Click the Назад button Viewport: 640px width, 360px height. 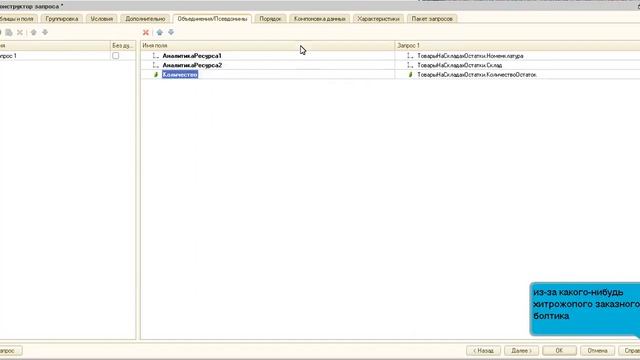pyautogui.click(x=483, y=351)
